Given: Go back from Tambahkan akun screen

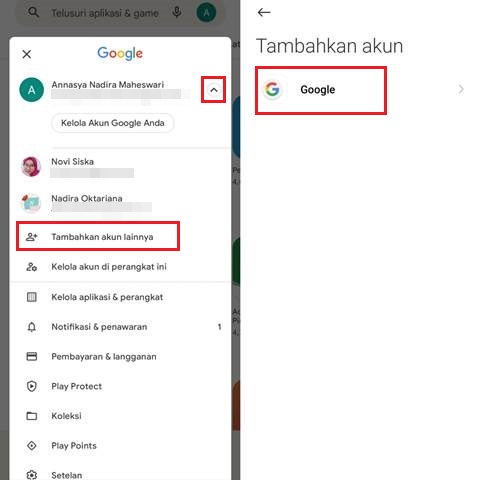Looking at the screenshot, I should [x=264, y=13].
